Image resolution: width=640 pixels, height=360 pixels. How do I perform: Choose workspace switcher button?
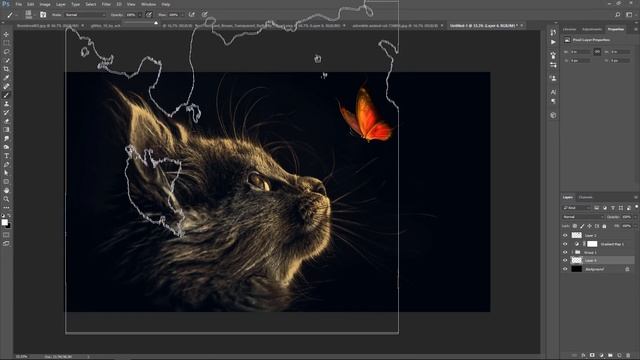[x=629, y=15]
